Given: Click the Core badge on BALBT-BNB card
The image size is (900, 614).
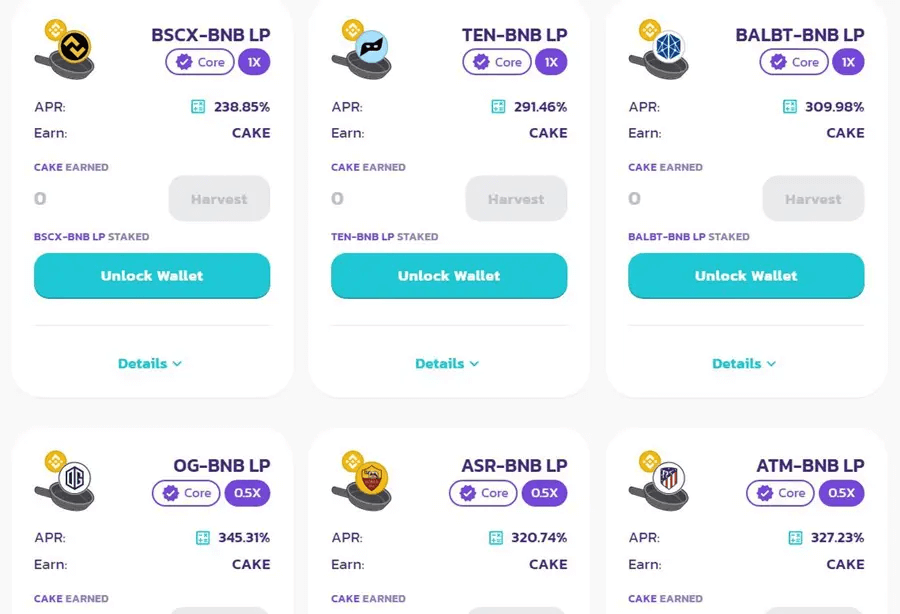Looking at the screenshot, I should pyautogui.click(x=793, y=62).
